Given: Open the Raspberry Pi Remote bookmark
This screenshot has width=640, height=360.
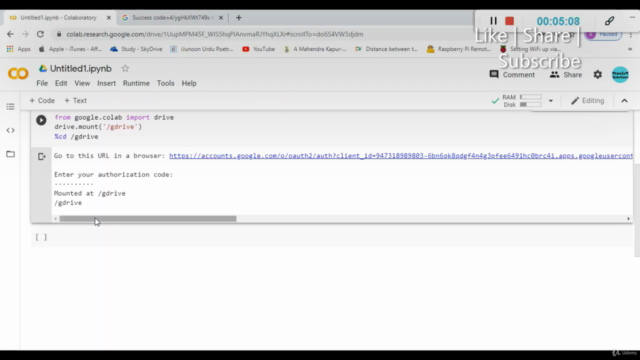Looking at the screenshot, I should [x=458, y=49].
